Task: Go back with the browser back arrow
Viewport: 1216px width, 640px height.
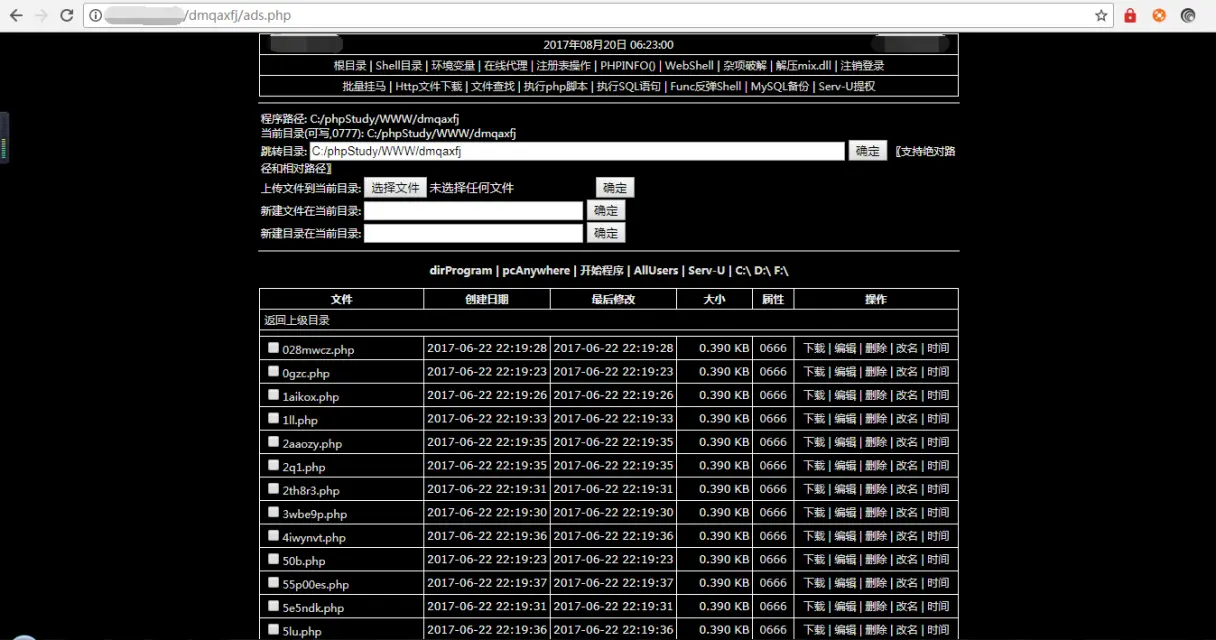Action: [16, 16]
